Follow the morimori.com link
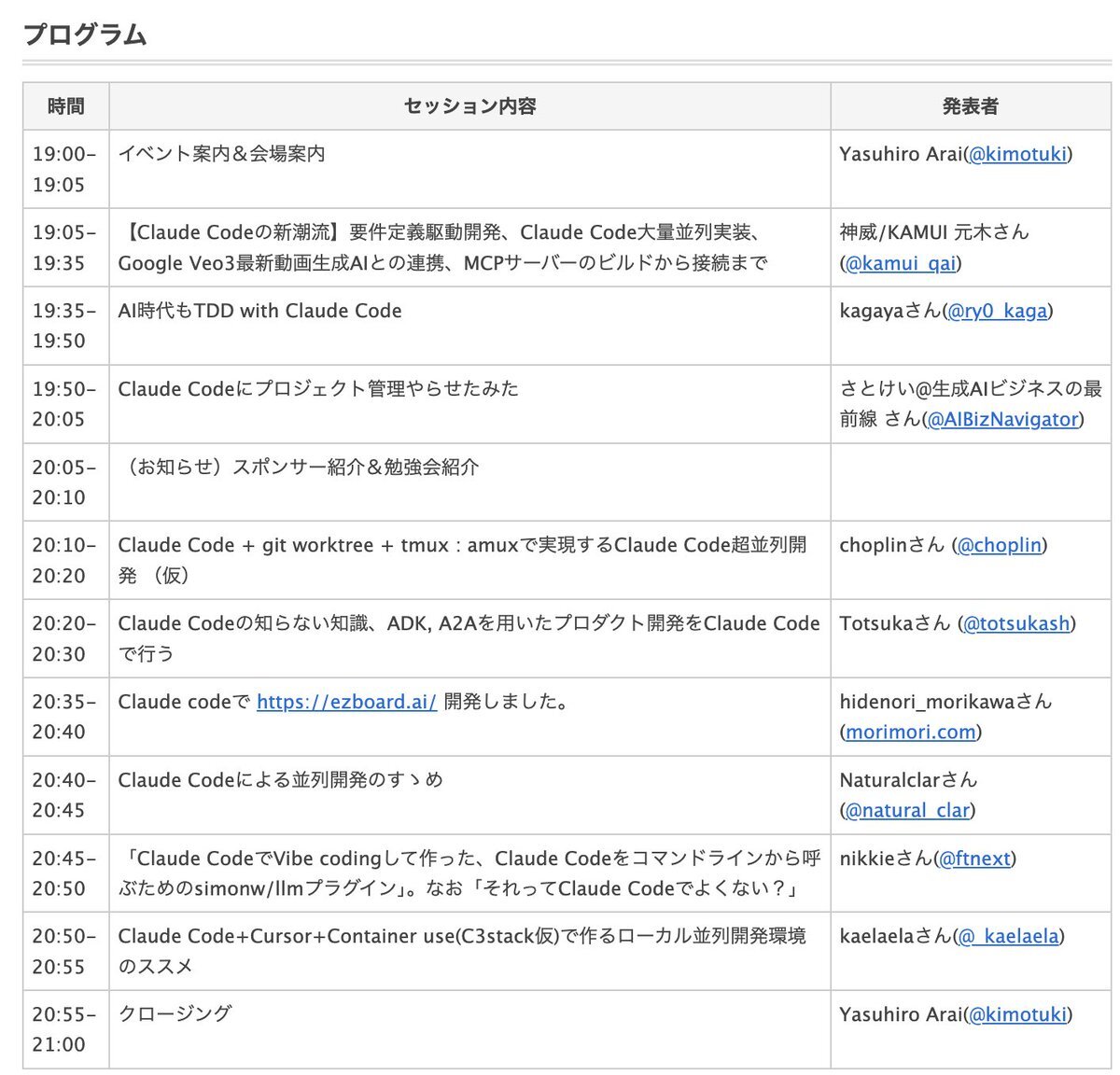The image size is (1120, 1075). 911,733
